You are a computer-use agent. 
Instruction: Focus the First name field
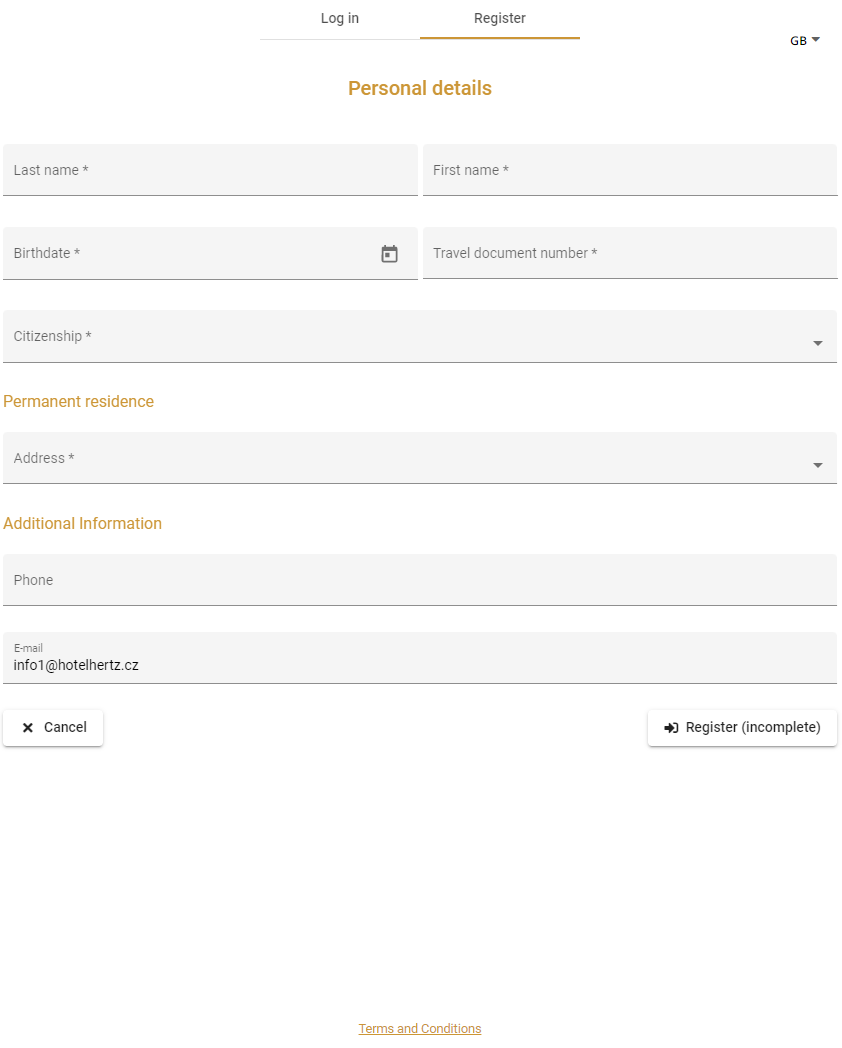pyautogui.click(x=630, y=170)
